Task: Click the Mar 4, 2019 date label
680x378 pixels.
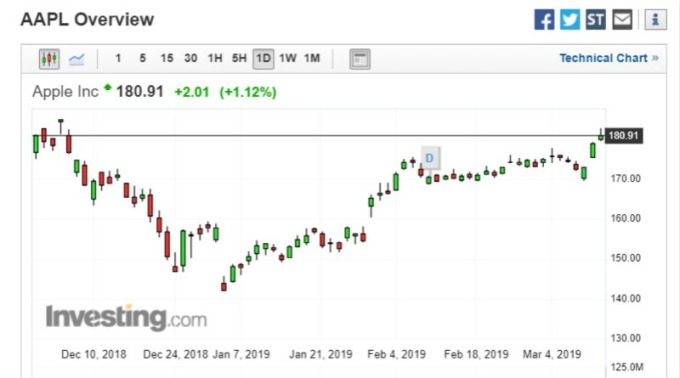Action: [552, 355]
